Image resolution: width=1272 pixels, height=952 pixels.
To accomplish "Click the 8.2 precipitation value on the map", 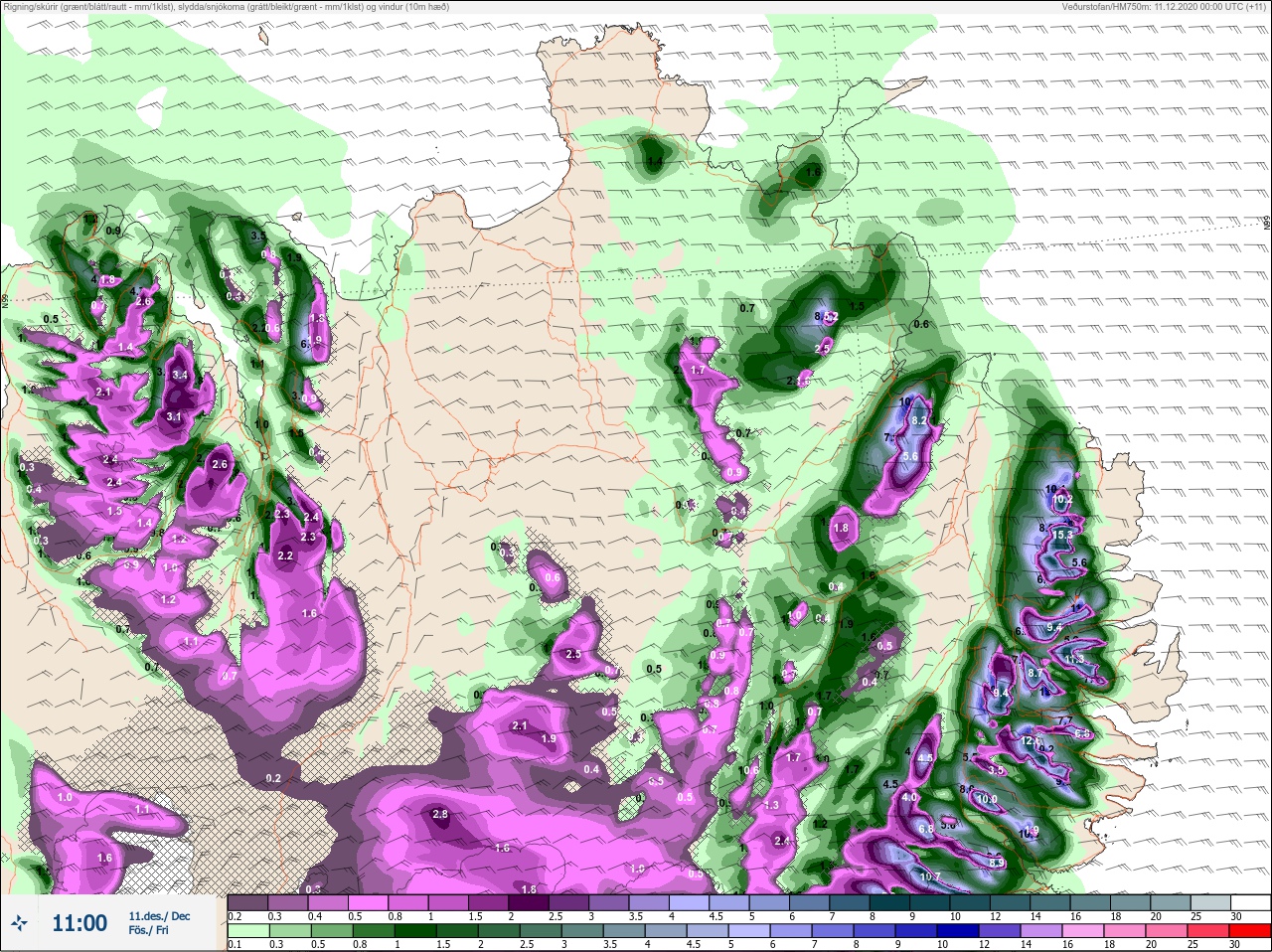I will pyautogui.click(x=919, y=420).
